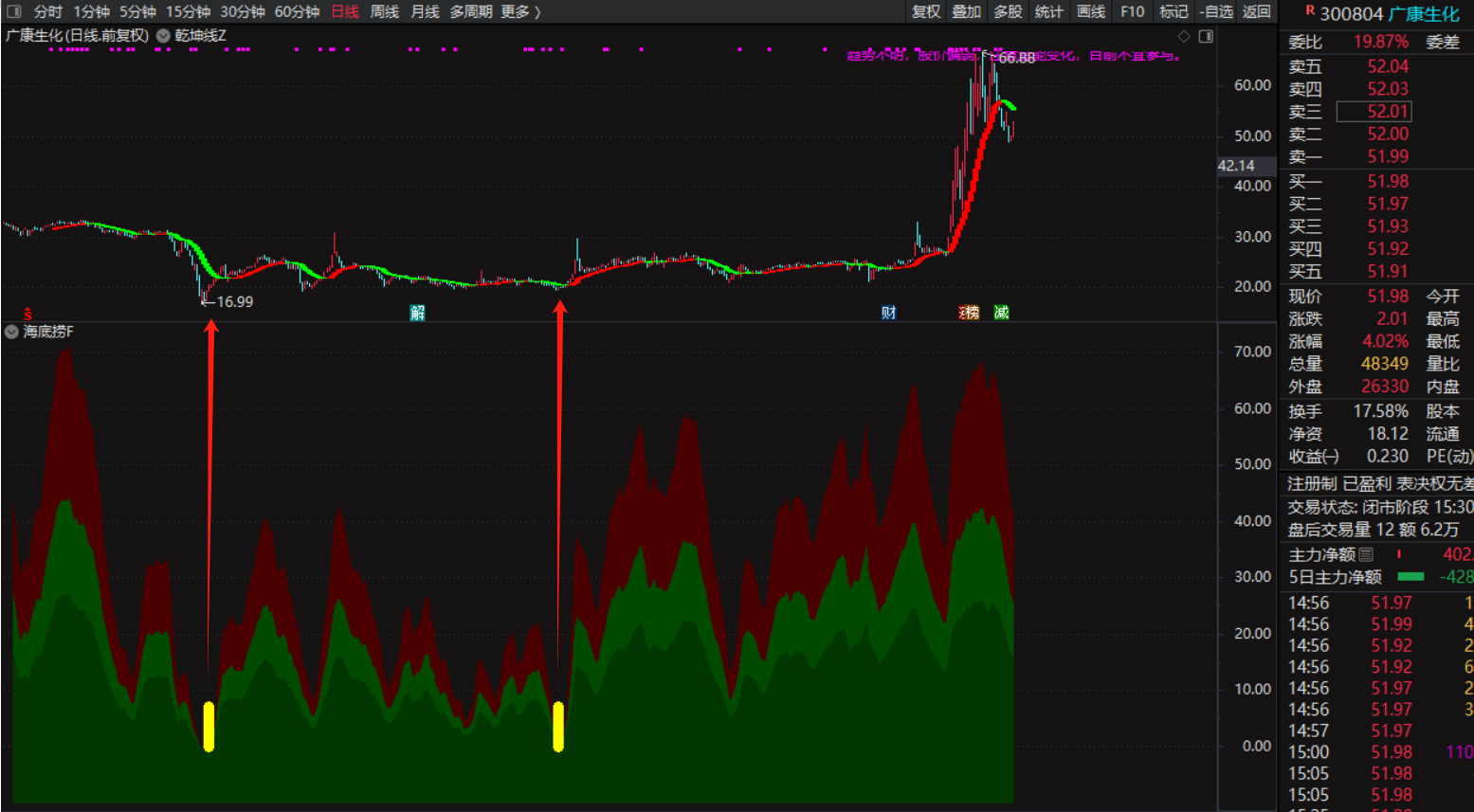The image size is (1474, 812).
Task: Toggle -自选 to remove from watchlist
Action: [x=1216, y=11]
